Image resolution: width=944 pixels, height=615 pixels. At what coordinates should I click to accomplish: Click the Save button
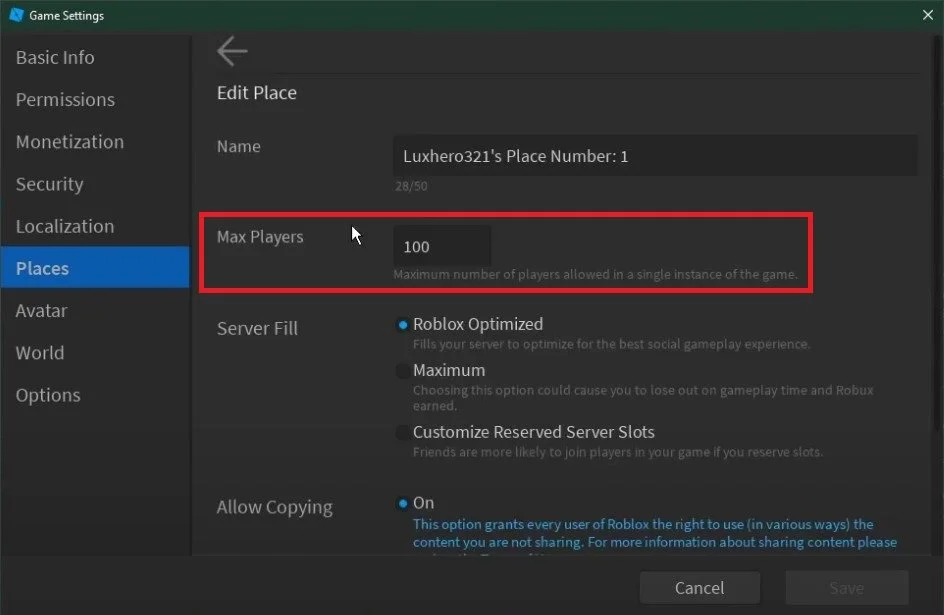[846, 587]
